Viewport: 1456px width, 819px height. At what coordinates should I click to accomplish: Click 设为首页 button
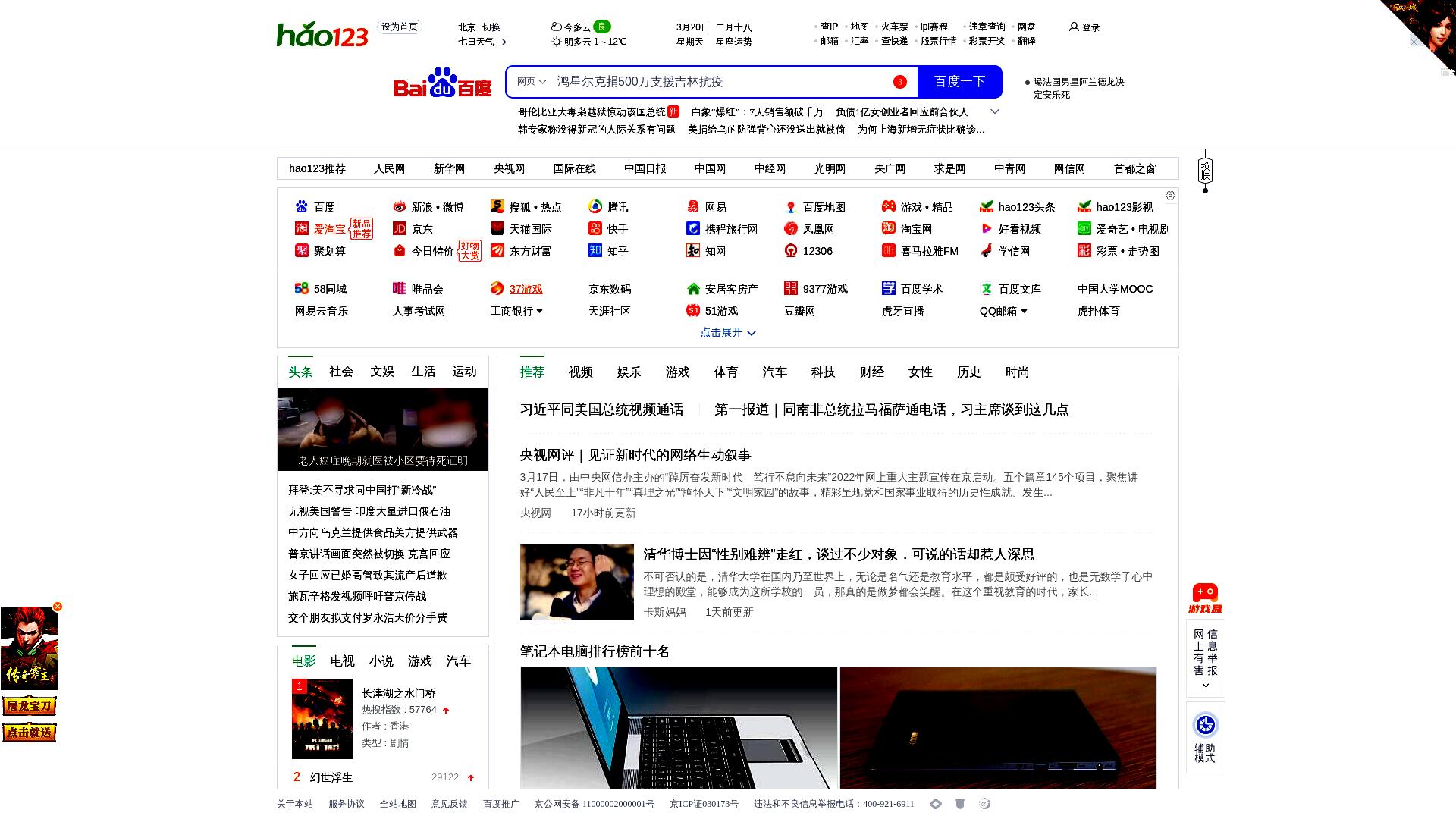click(x=400, y=27)
